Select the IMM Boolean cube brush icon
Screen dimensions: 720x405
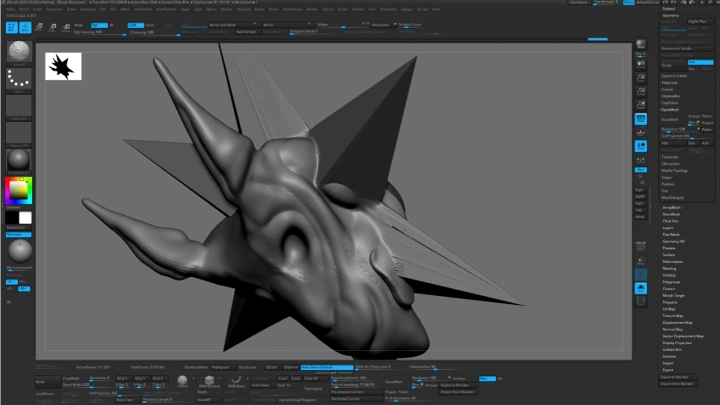pos(209,381)
